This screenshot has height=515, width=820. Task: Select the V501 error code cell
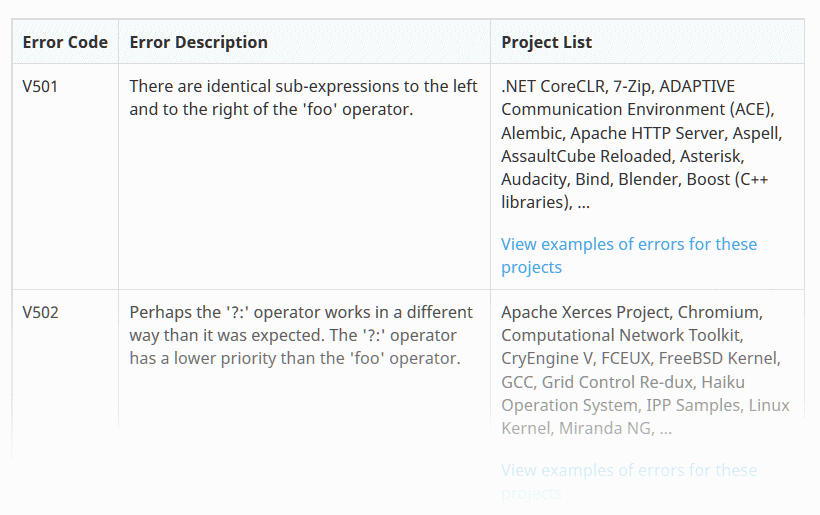point(41,86)
